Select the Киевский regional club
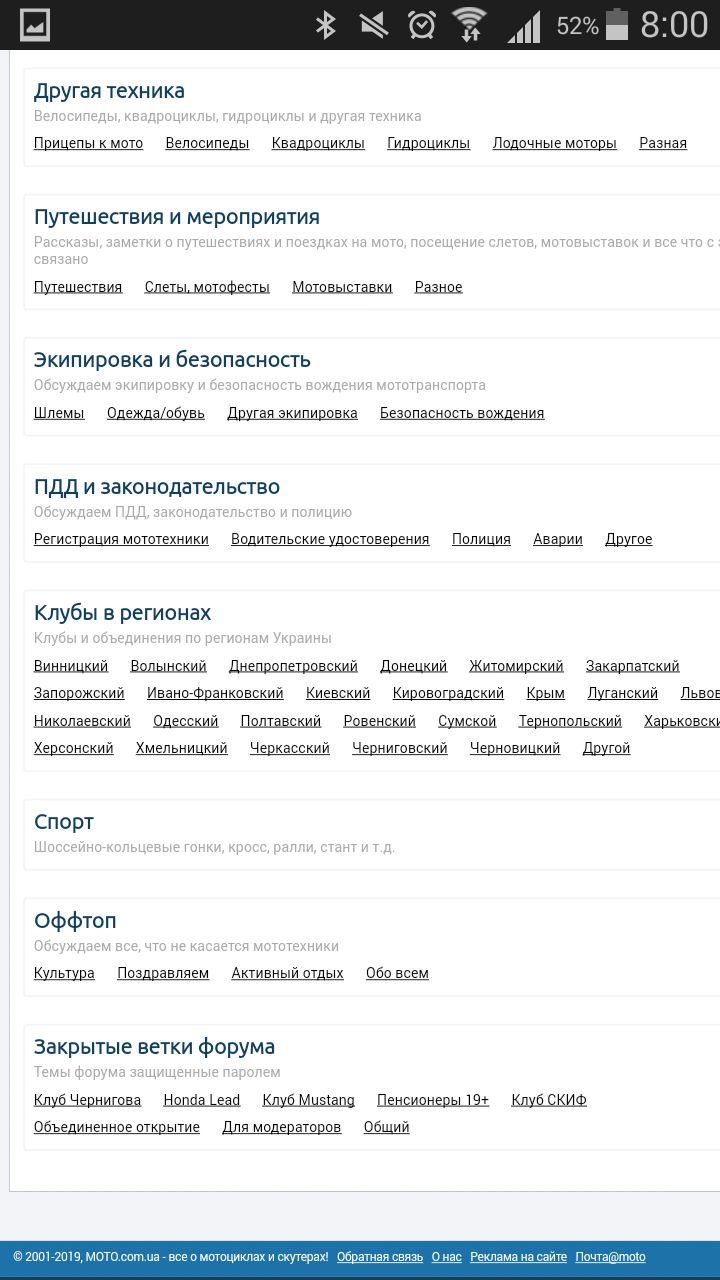The width and height of the screenshot is (720, 1280). point(338,693)
